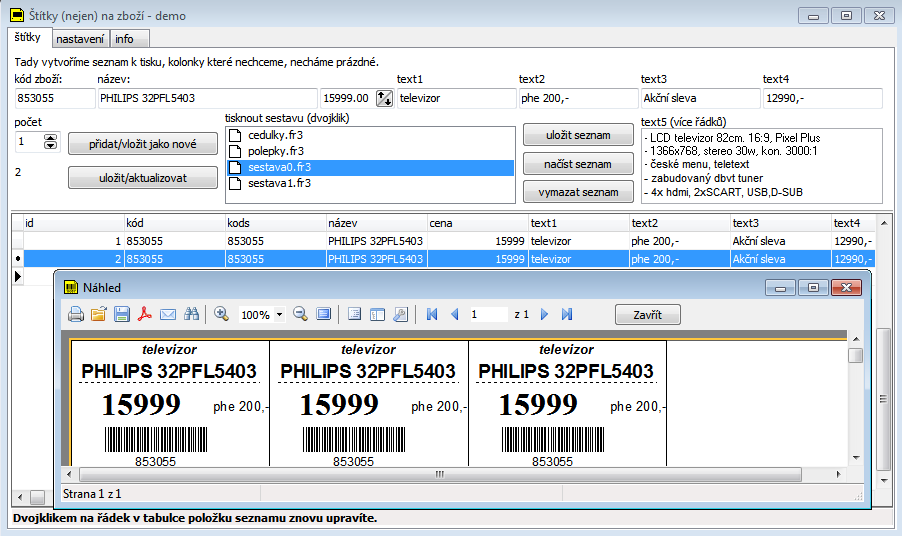
Task: Click uložit/aktualizovat button
Action: point(143,178)
